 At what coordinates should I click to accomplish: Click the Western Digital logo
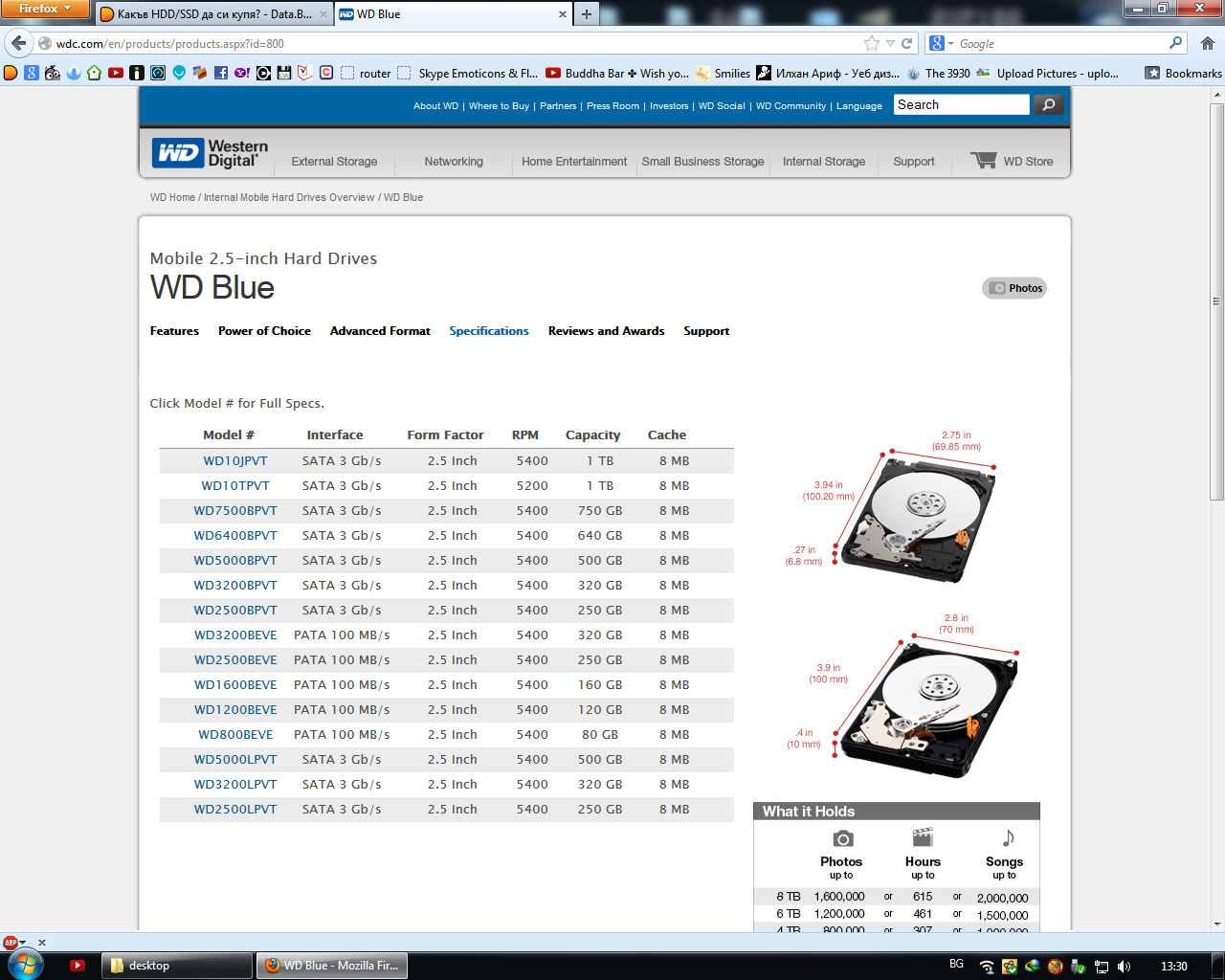211,153
